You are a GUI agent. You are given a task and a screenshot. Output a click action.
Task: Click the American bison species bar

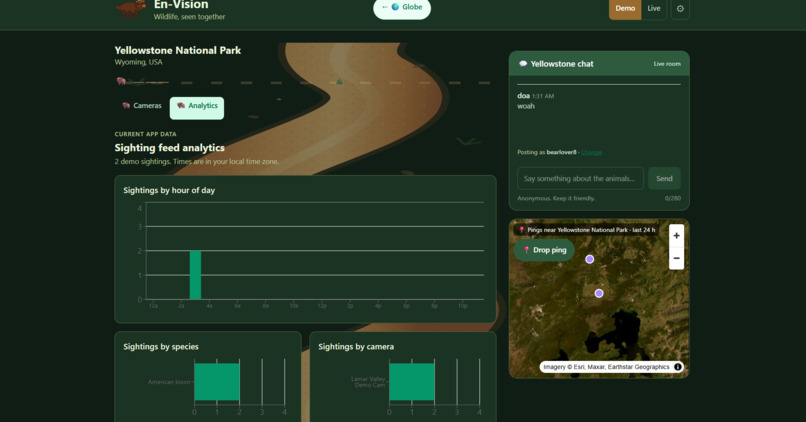pyautogui.click(x=216, y=382)
